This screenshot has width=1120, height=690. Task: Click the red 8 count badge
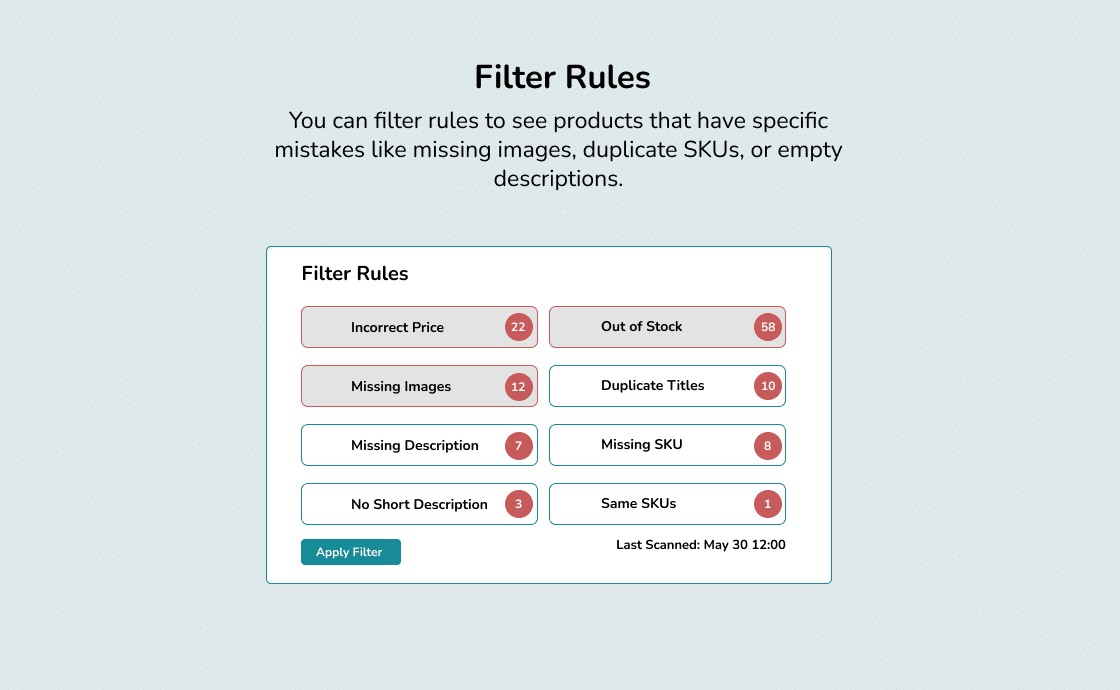[x=768, y=446]
